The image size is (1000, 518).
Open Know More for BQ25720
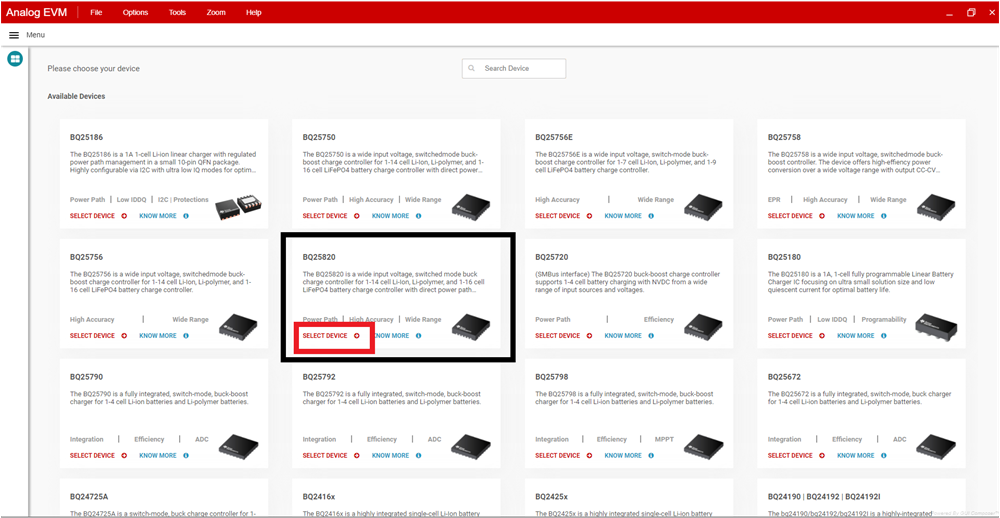point(622,336)
